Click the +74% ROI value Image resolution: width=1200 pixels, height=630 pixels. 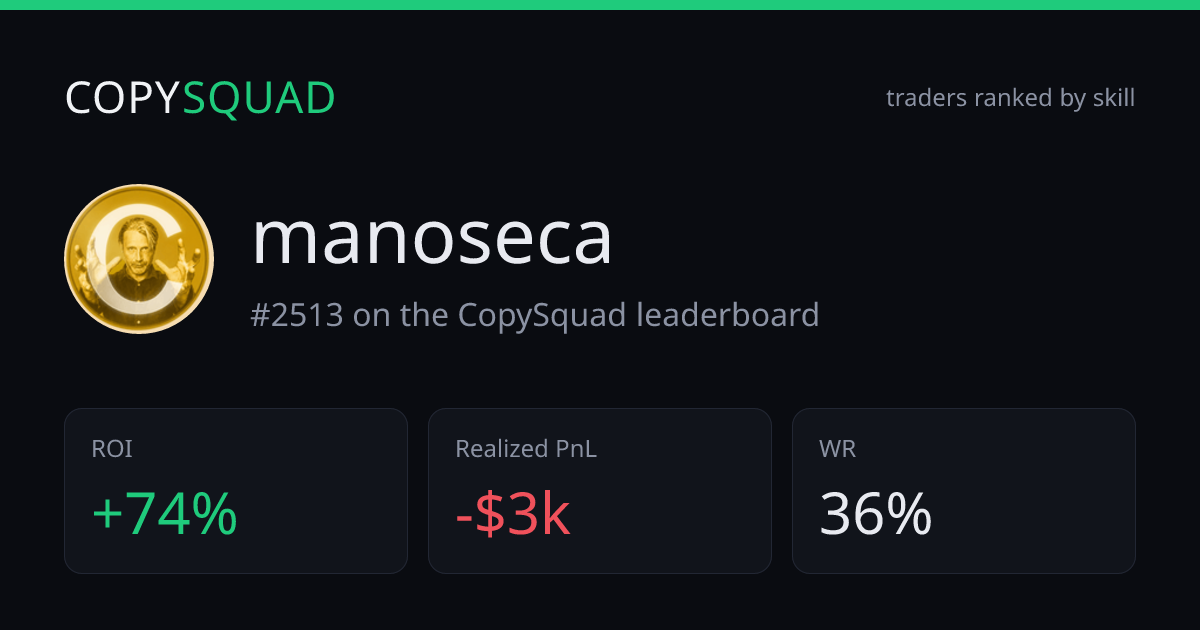point(165,515)
